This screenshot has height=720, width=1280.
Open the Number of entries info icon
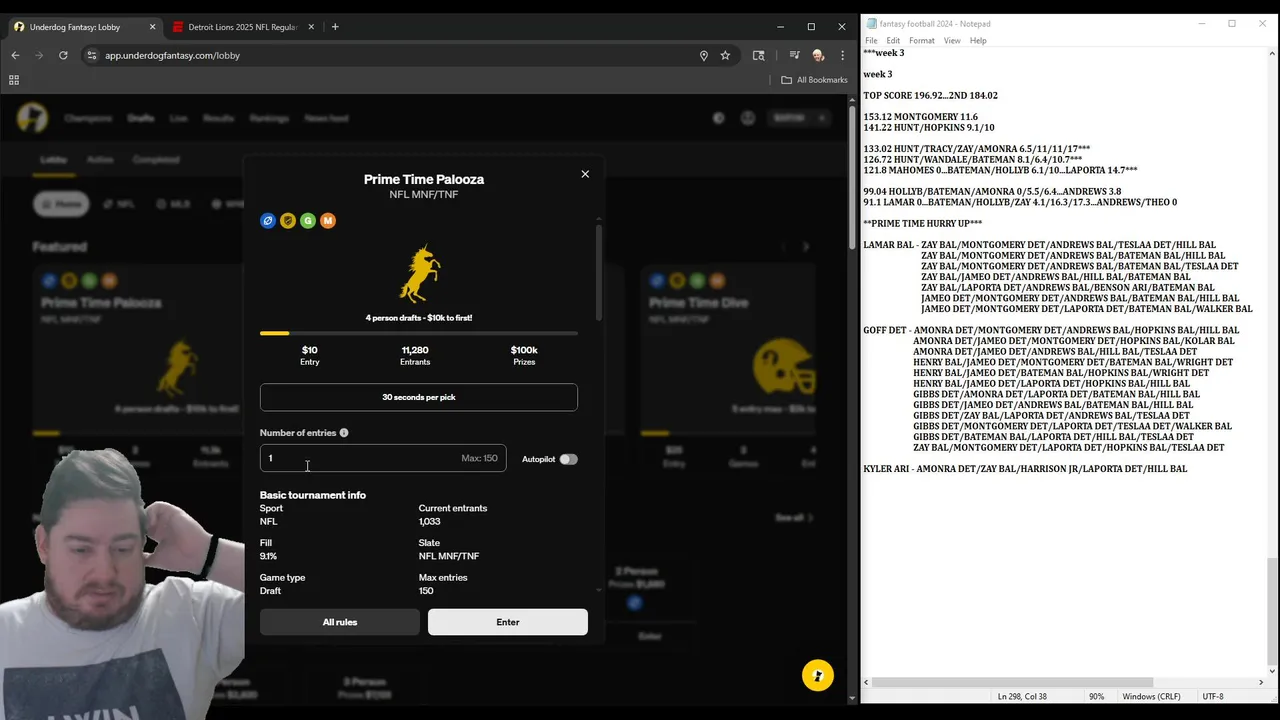(344, 433)
